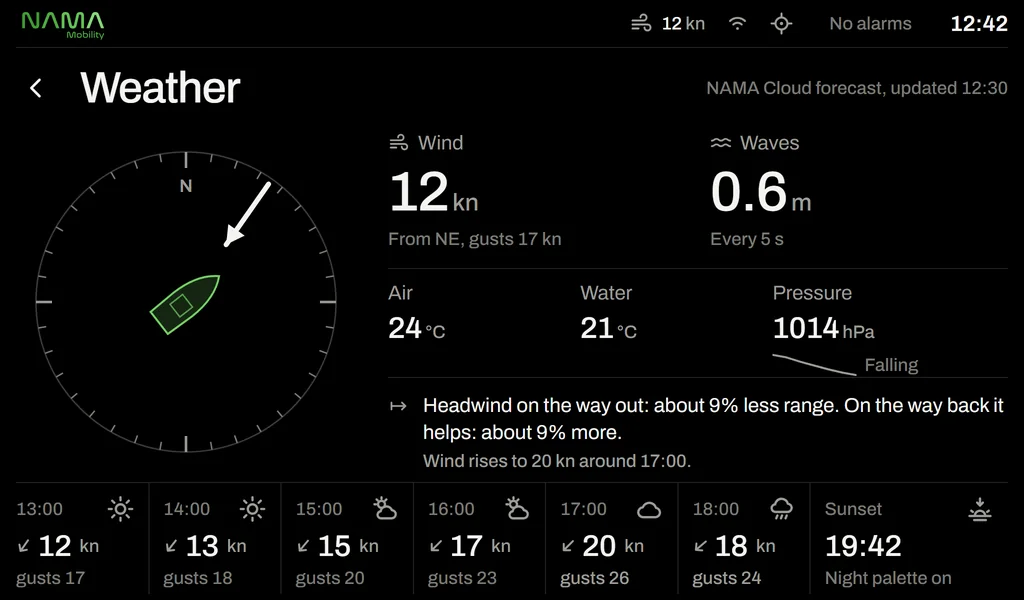Click the 17:00 time label
This screenshot has height=600, width=1024.
(584, 509)
